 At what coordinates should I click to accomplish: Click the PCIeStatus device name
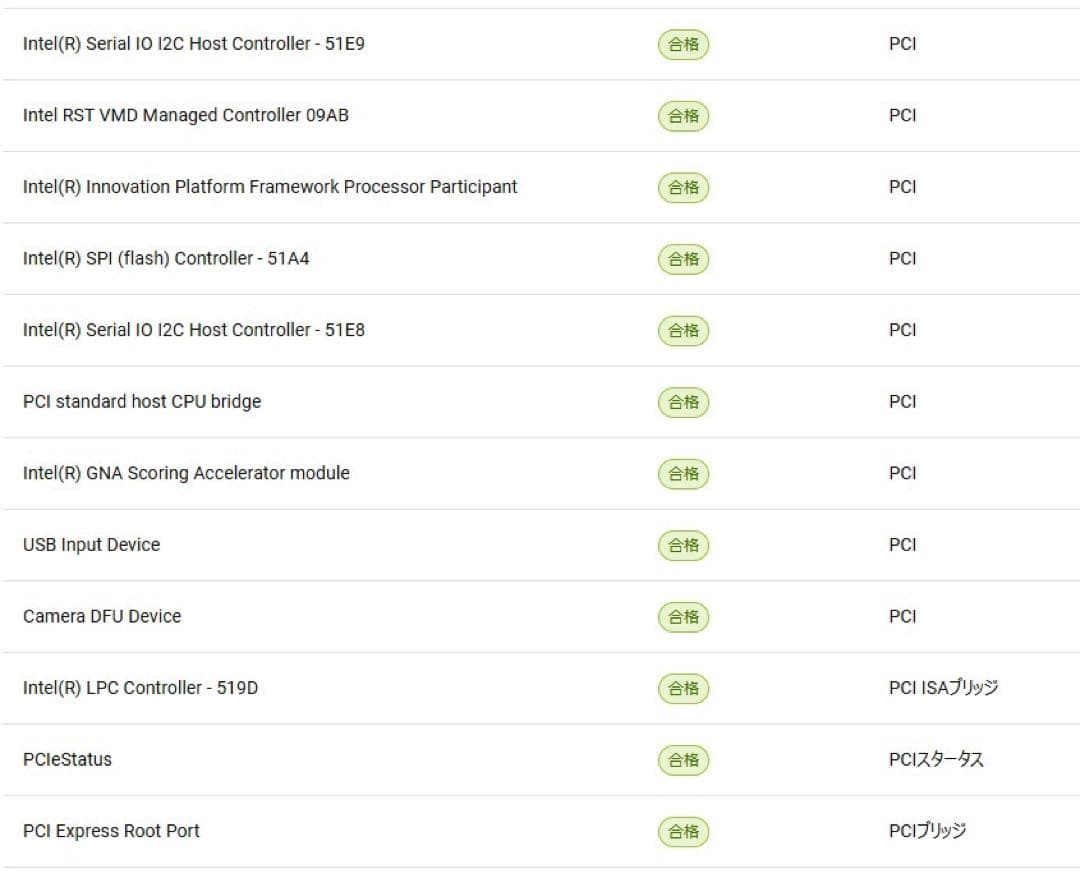click(67, 760)
